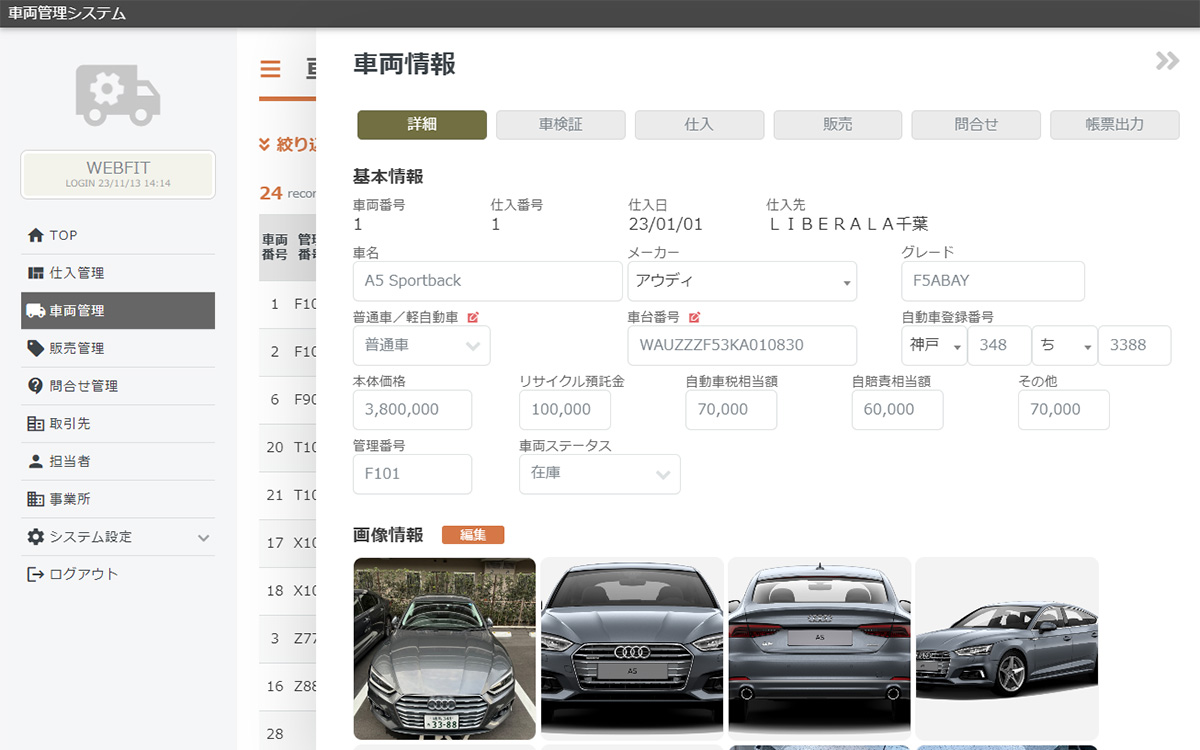Image resolution: width=1200 pixels, height=750 pixels.
Task: Click the 自賠責相当額 field showing 60,000
Action: 898,410
